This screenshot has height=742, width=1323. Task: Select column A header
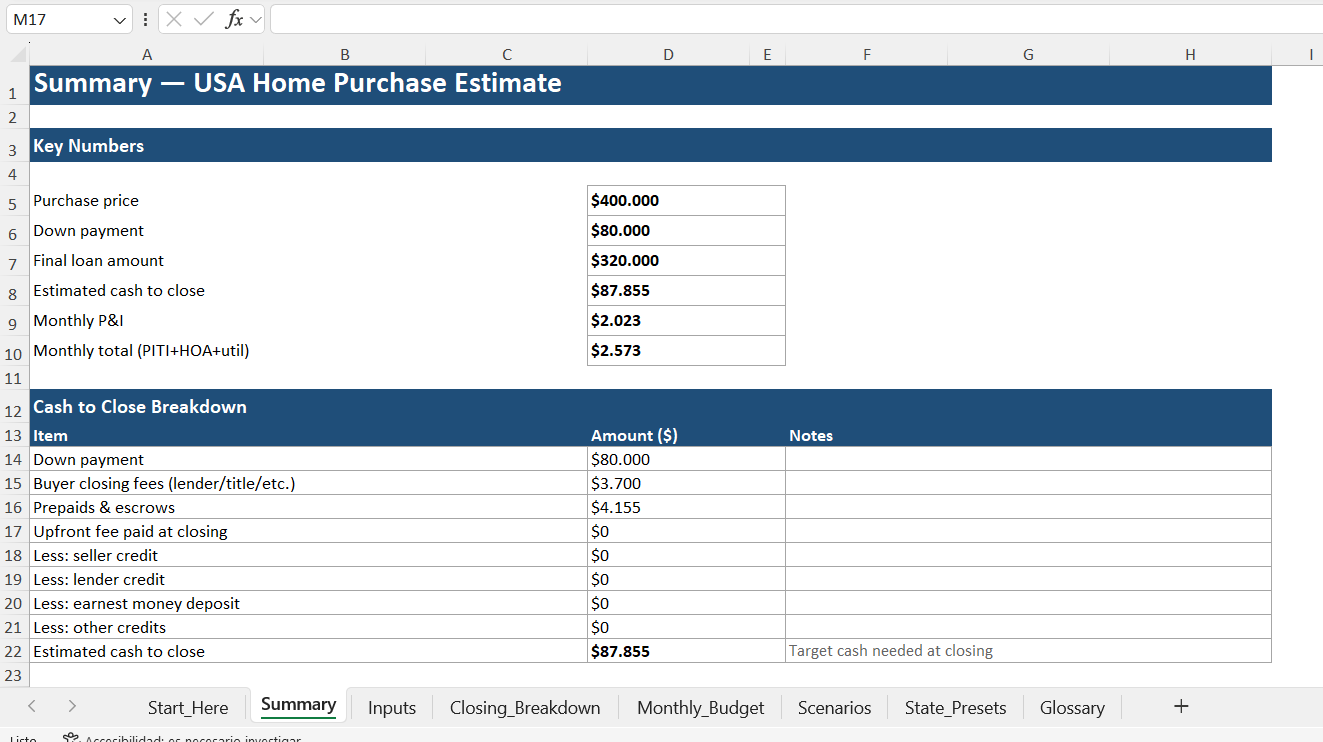coord(147,55)
